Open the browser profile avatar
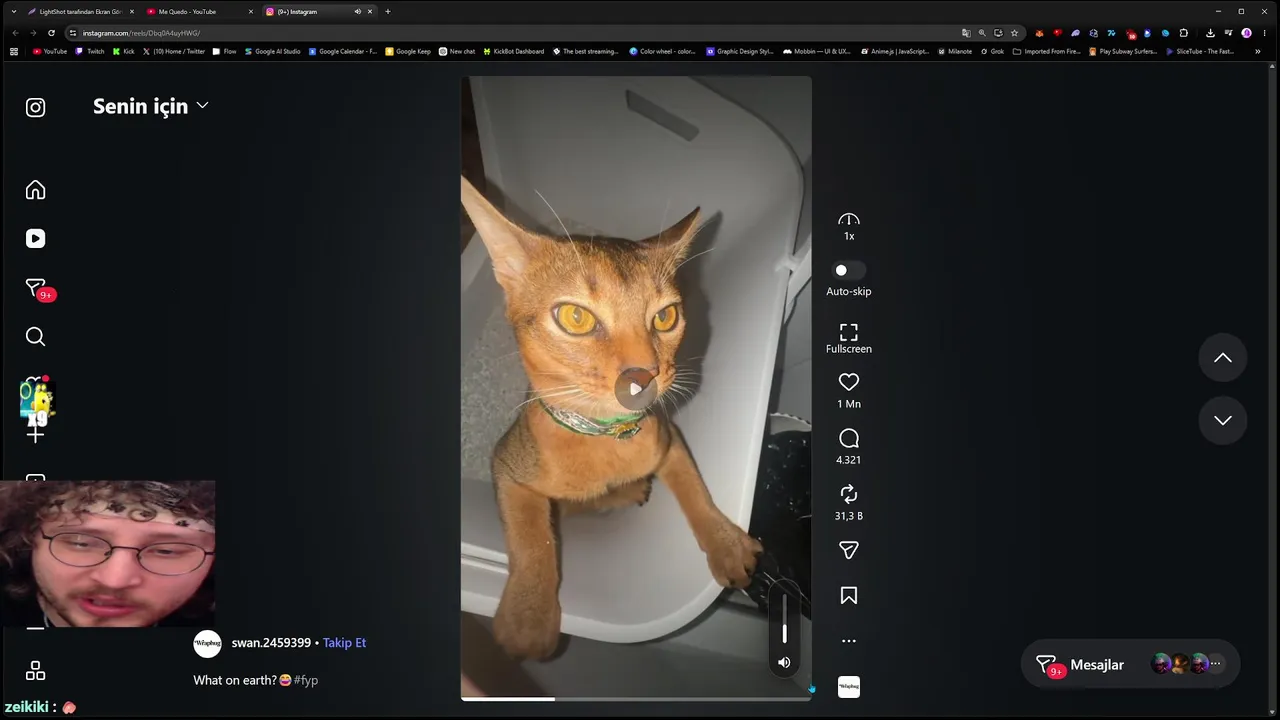The width and height of the screenshot is (1280, 720). (1246, 33)
